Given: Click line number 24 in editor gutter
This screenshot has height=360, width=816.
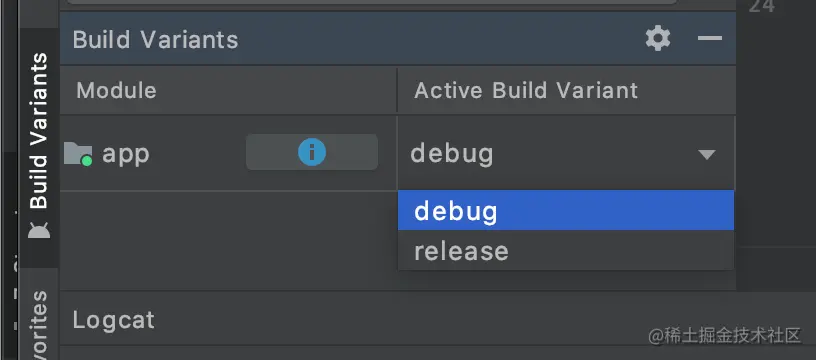Looking at the screenshot, I should coord(761,6).
